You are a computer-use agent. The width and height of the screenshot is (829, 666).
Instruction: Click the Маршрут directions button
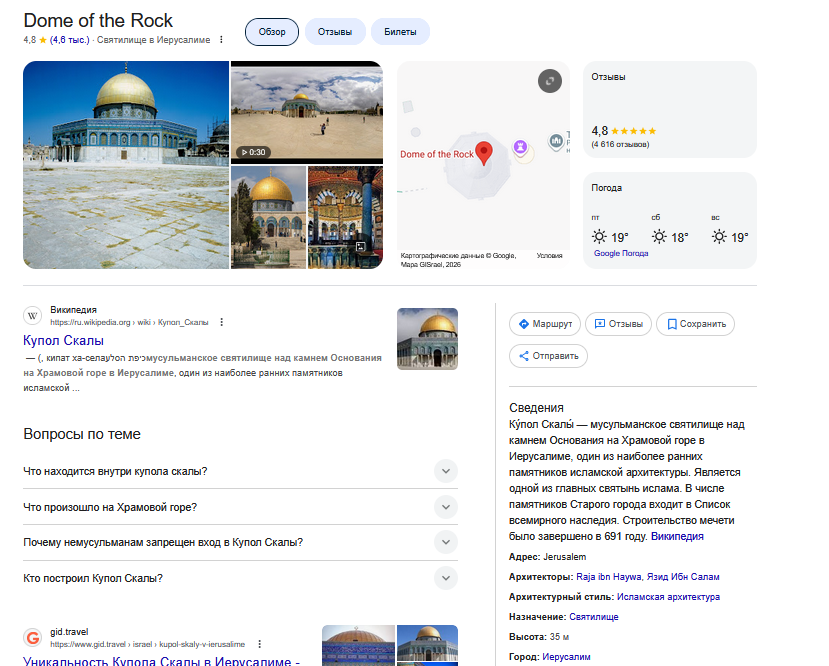[x=545, y=324]
